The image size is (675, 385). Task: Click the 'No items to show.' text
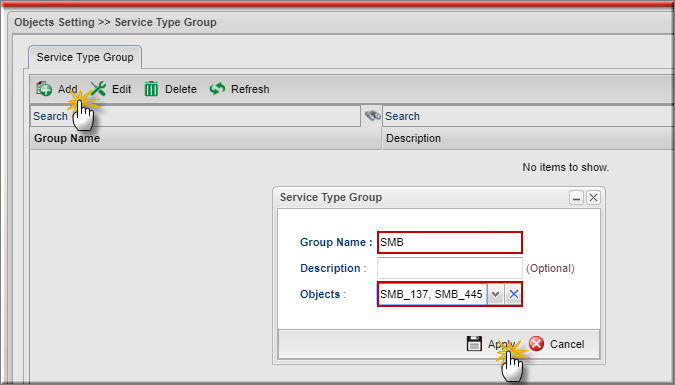point(566,167)
